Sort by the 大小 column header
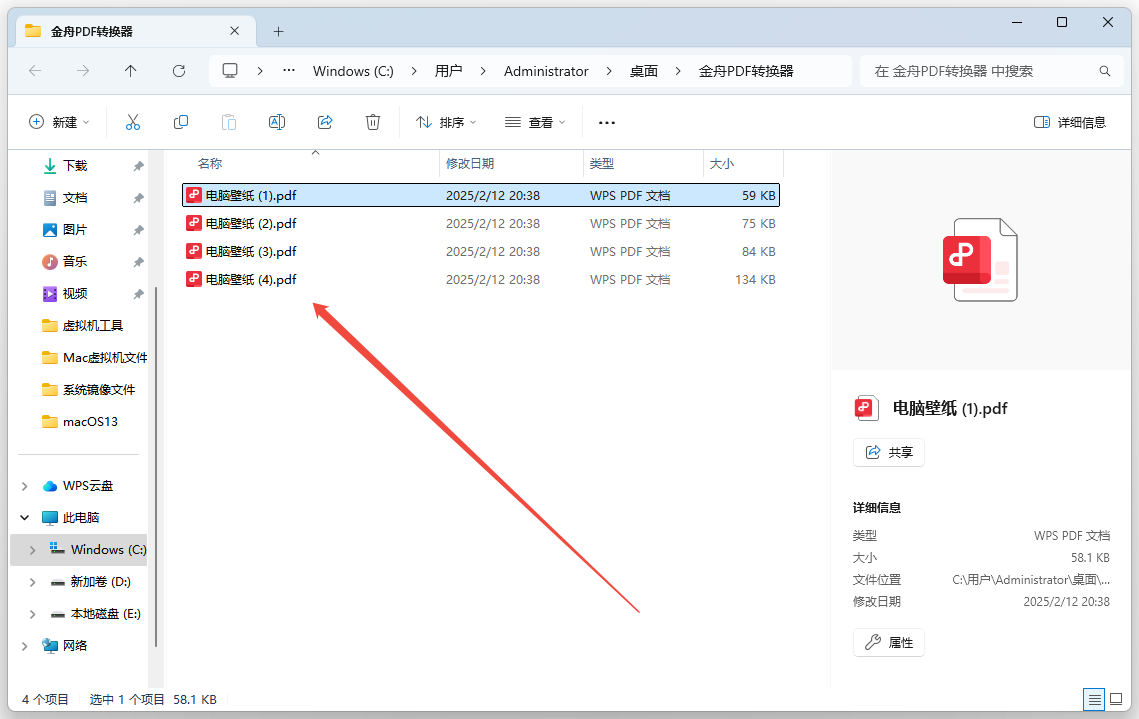Viewport: 1139px width, 719px height. [721, 164]
